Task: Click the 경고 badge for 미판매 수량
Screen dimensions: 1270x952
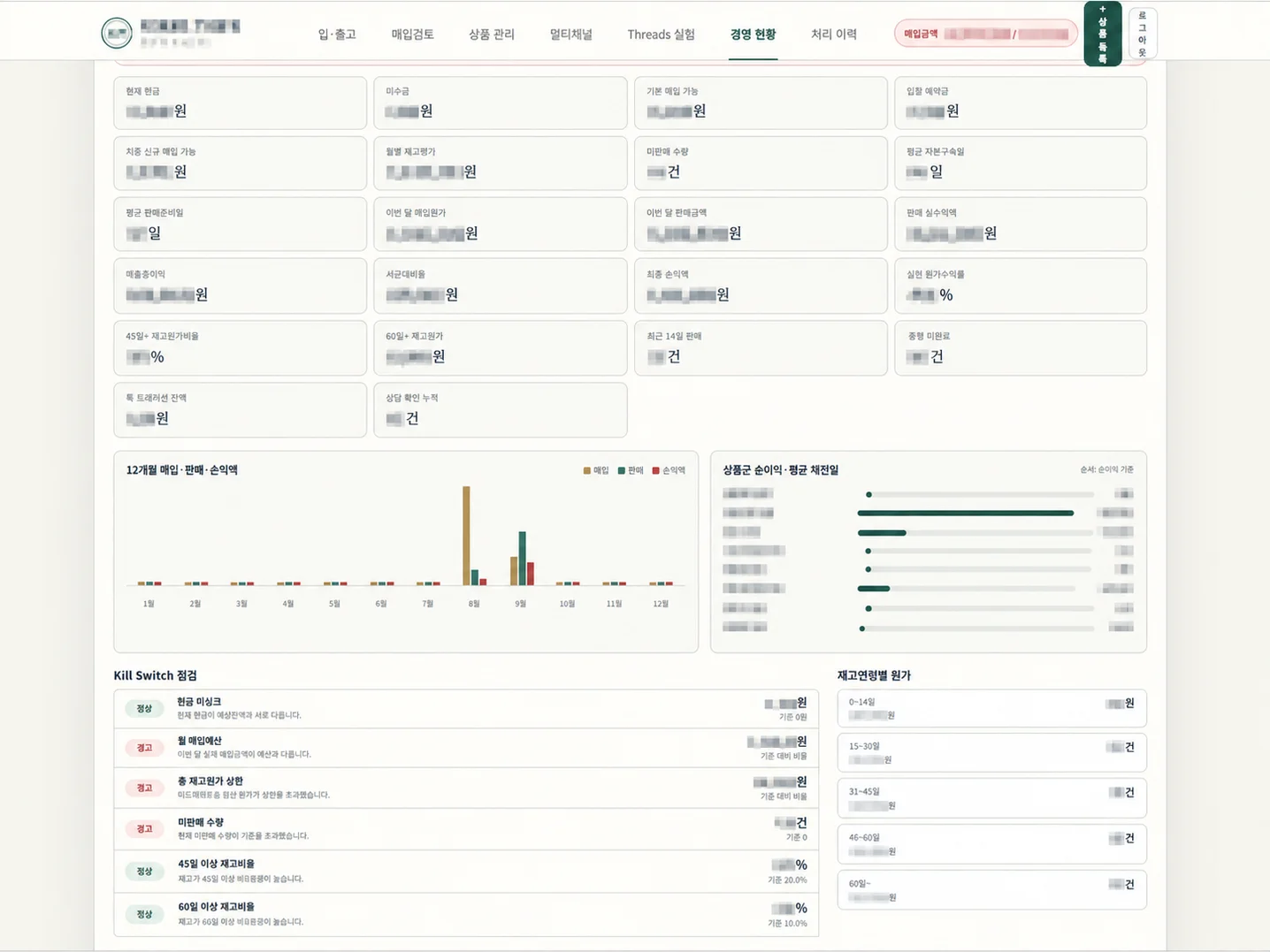Action: pyautogui.click(x=144, y=829)
